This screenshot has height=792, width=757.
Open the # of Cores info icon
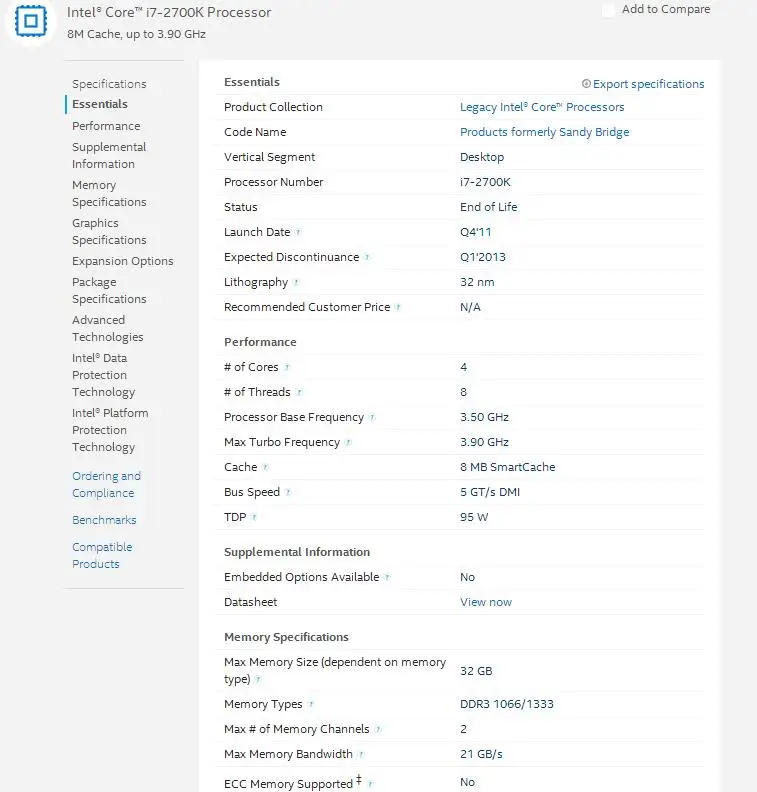point(286,367)
